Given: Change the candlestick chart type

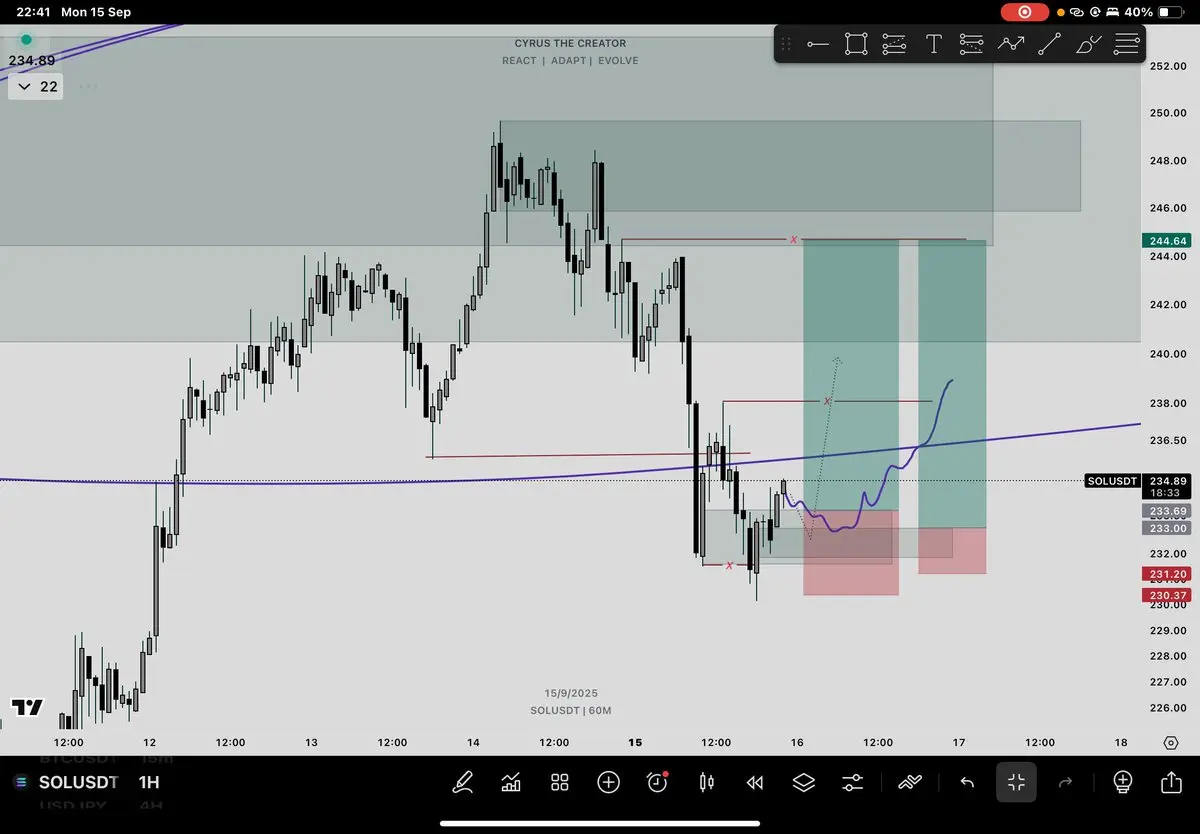Looking at the screenshot, I should click(x=707, y=782).
